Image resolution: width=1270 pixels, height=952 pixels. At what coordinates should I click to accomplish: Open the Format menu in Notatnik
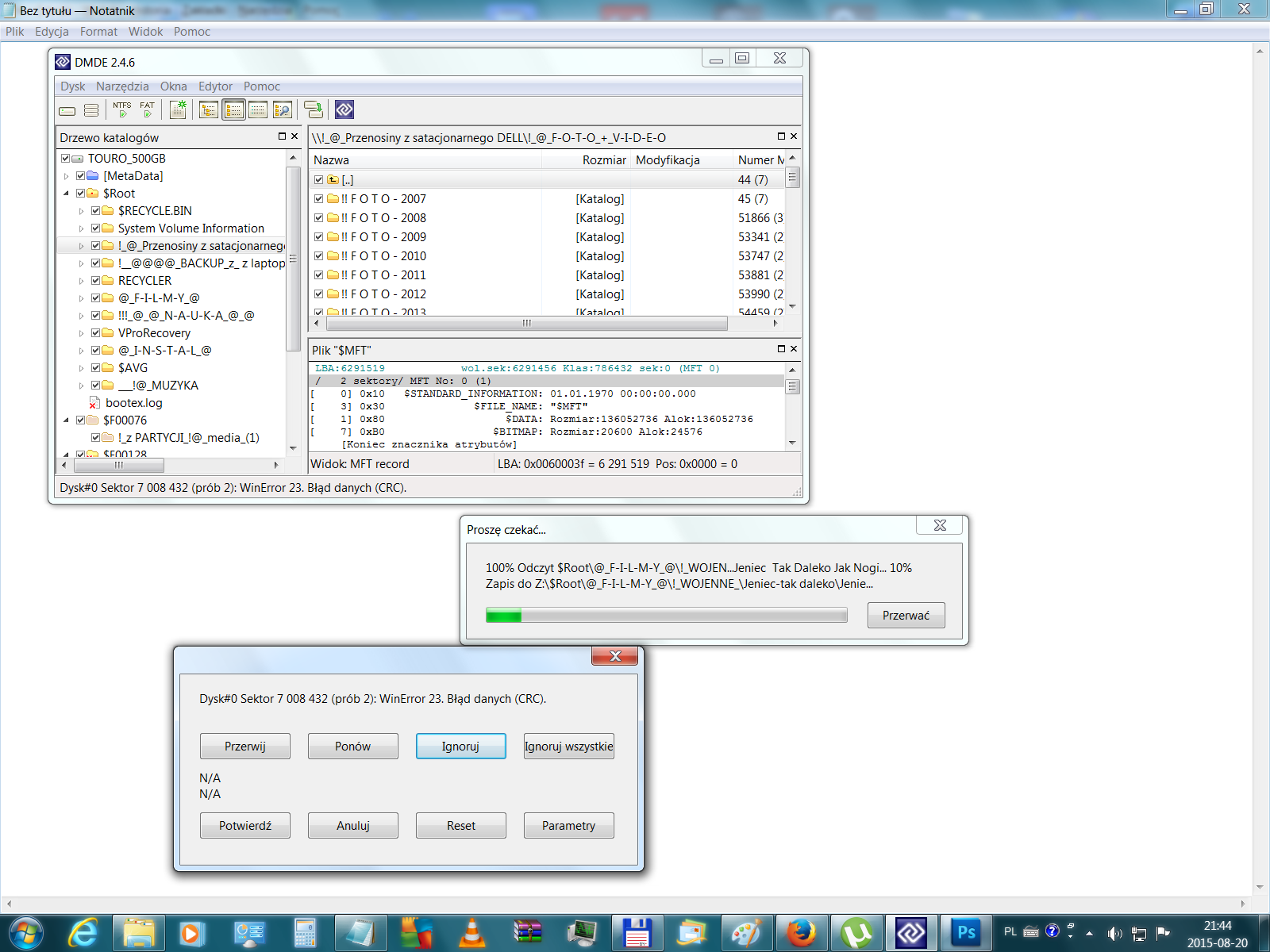(98, 32)
